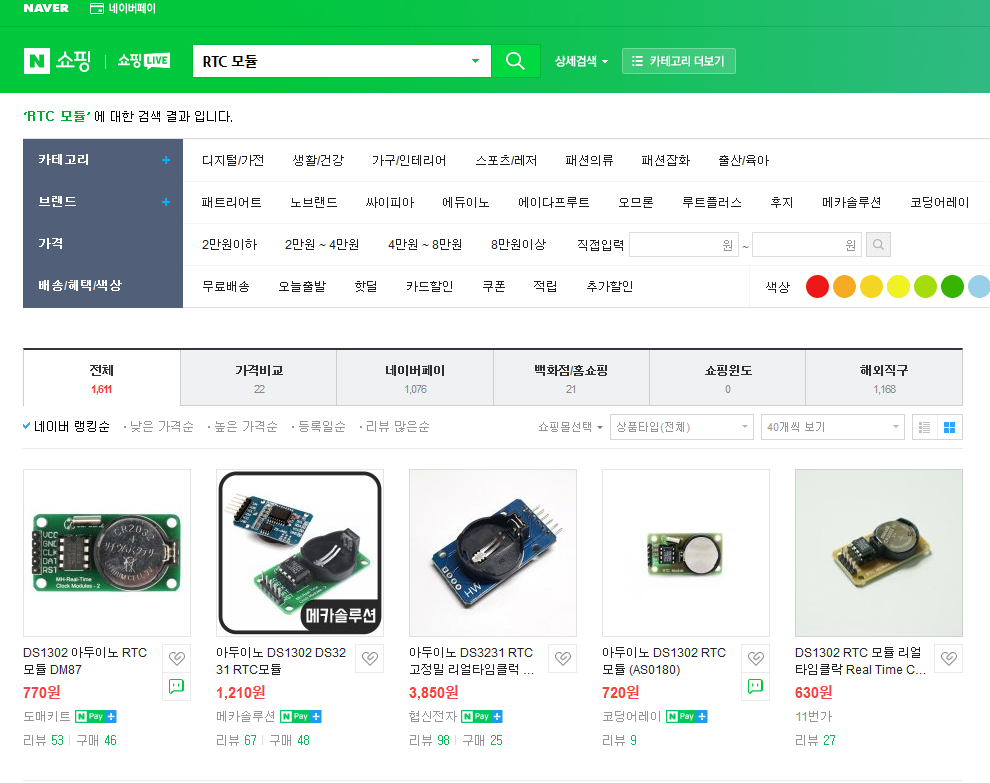
Task: Open the 도매키트 seller link
Action: [47, 717]
